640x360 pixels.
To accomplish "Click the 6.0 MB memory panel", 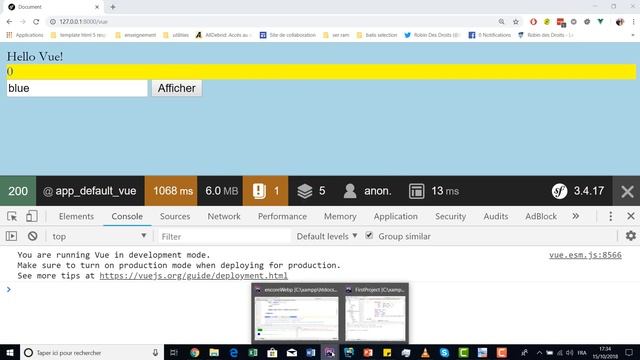I will (220, 191).
